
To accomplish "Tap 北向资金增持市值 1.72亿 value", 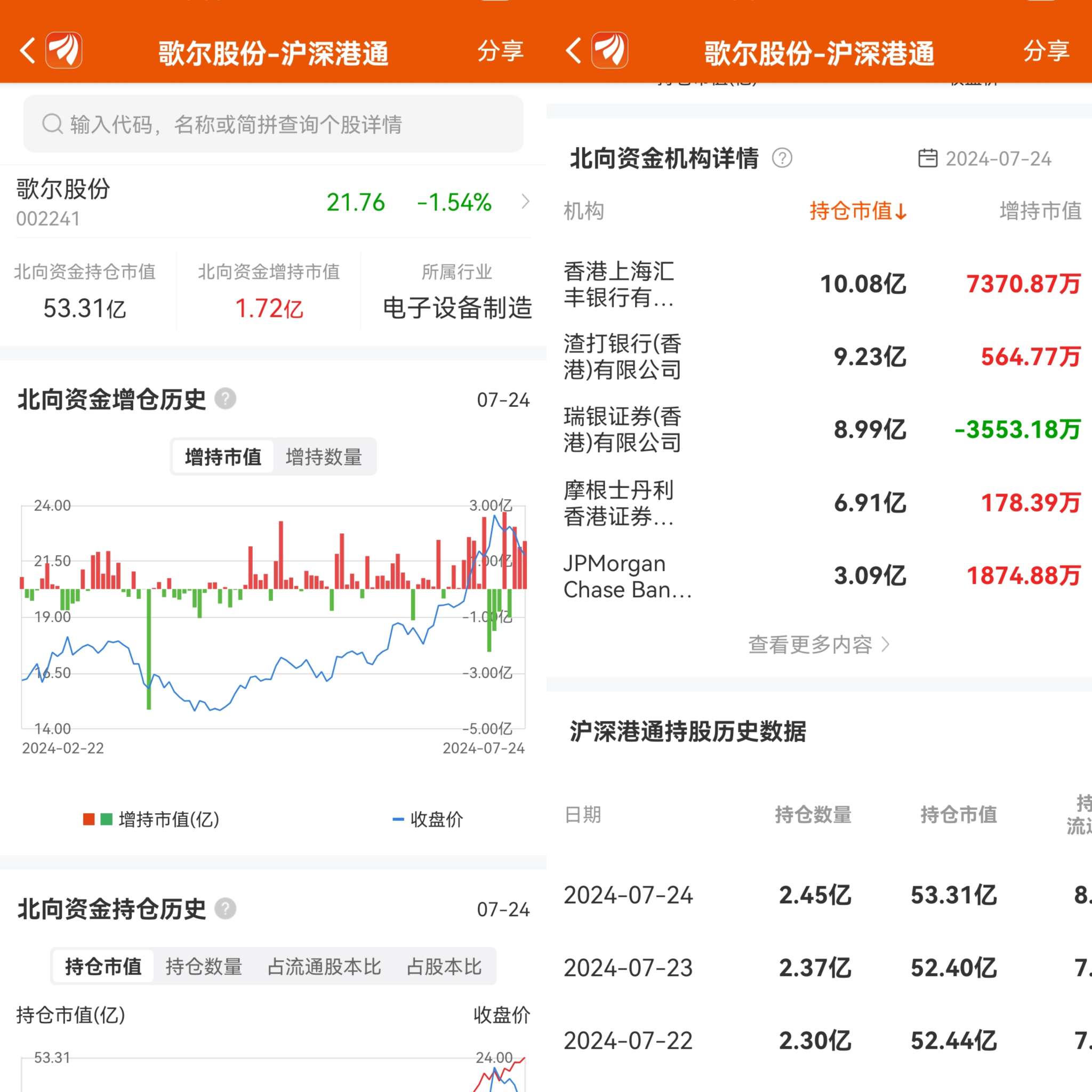I will (x=269, y=309).
